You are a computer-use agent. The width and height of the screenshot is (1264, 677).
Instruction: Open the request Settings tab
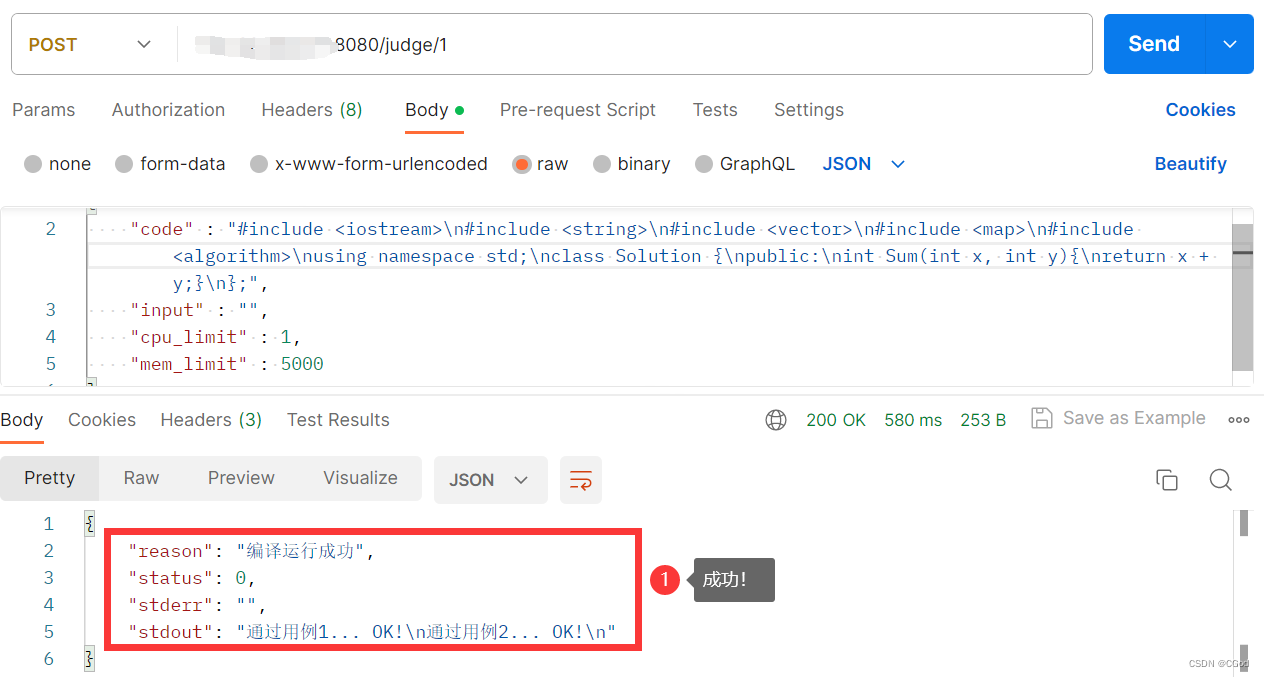coord(809,110)
